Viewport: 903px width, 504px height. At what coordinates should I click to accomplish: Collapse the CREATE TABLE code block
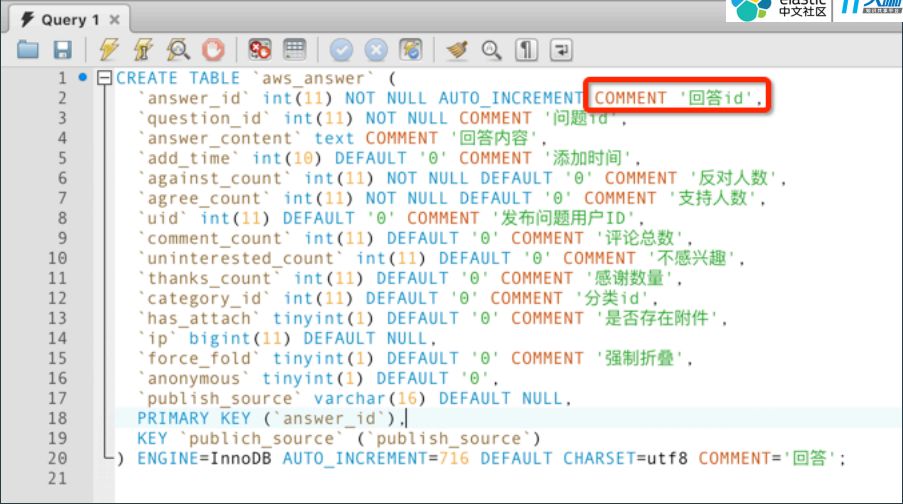(104, 78)
